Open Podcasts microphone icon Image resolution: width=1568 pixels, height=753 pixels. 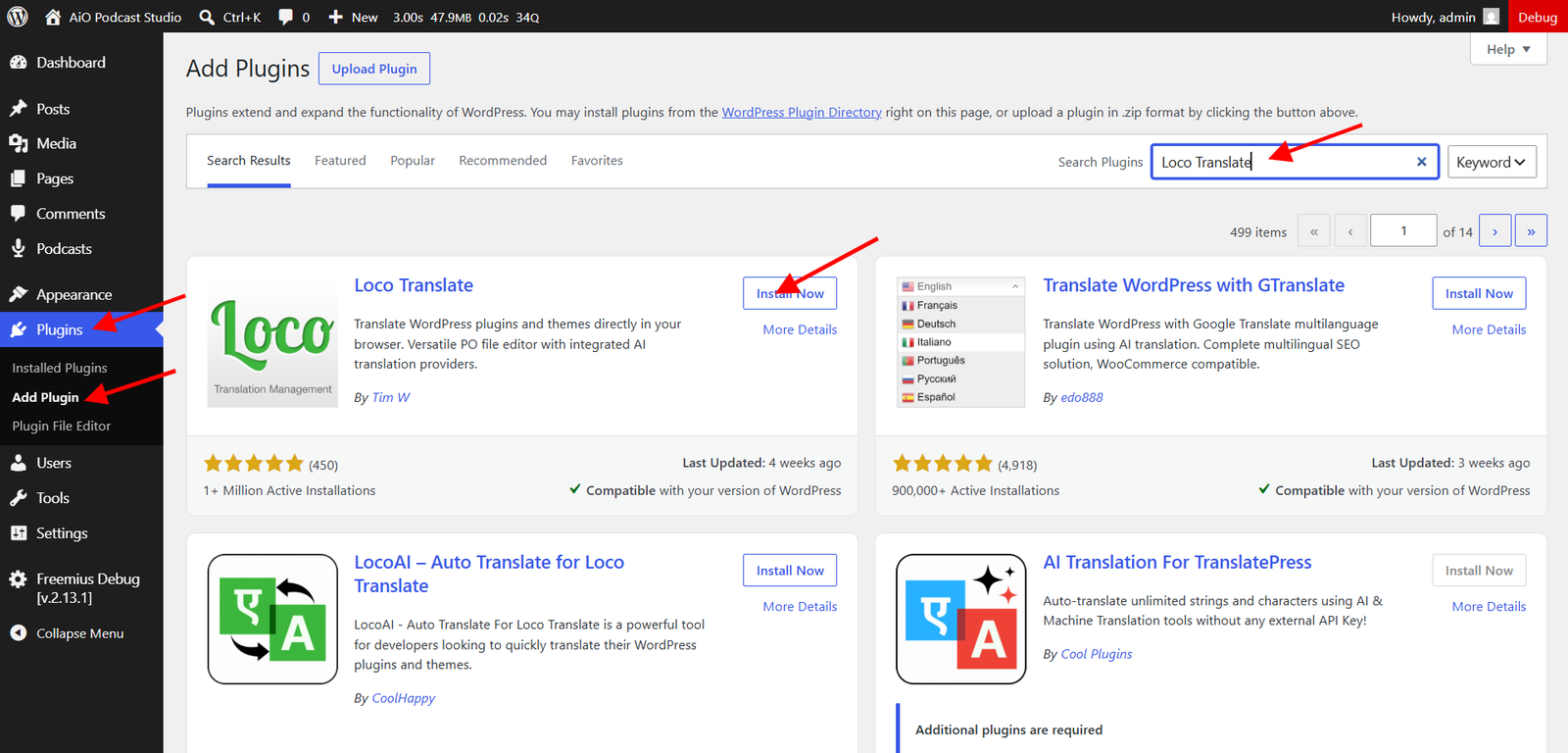19,248
